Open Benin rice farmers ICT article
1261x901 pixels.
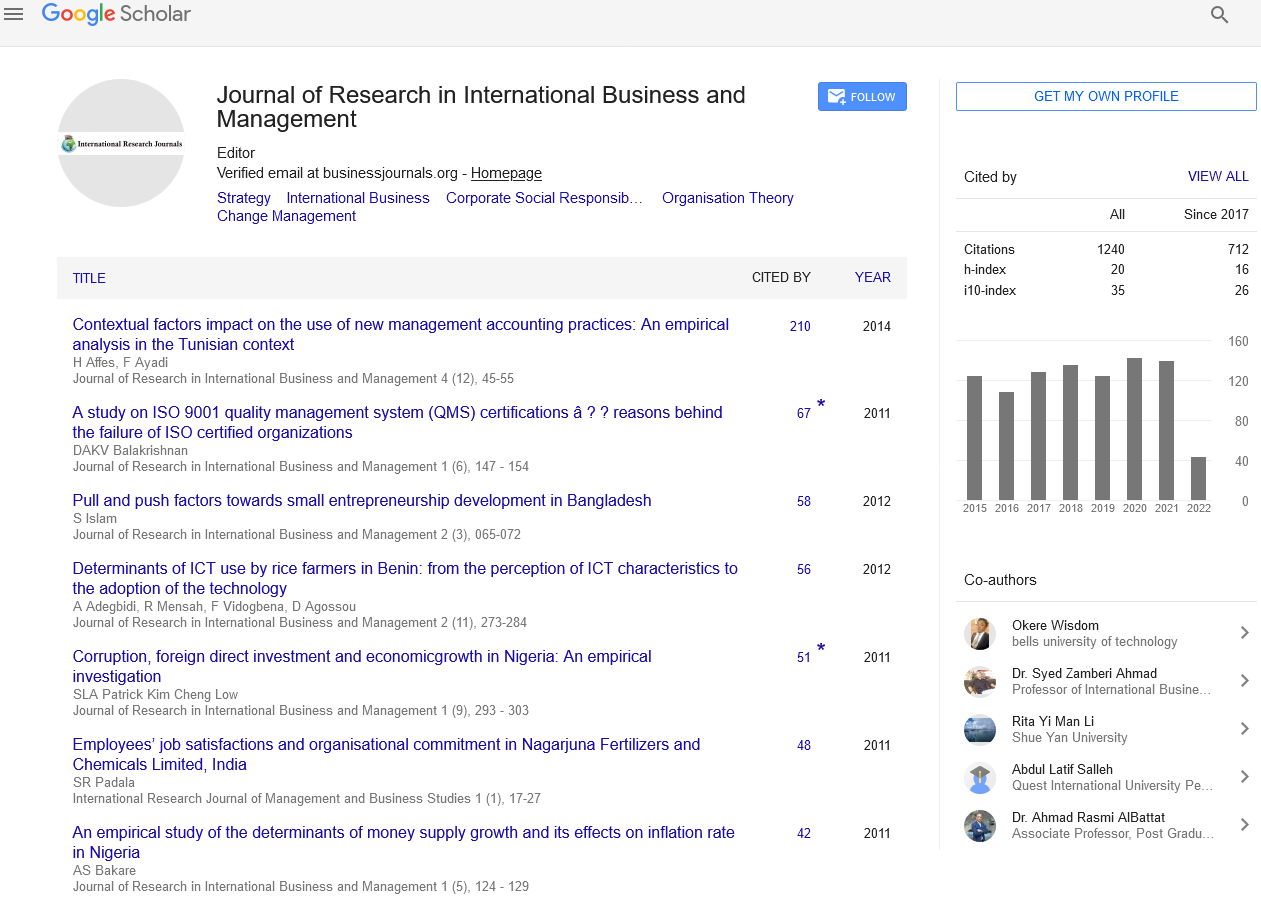point(405,578)
